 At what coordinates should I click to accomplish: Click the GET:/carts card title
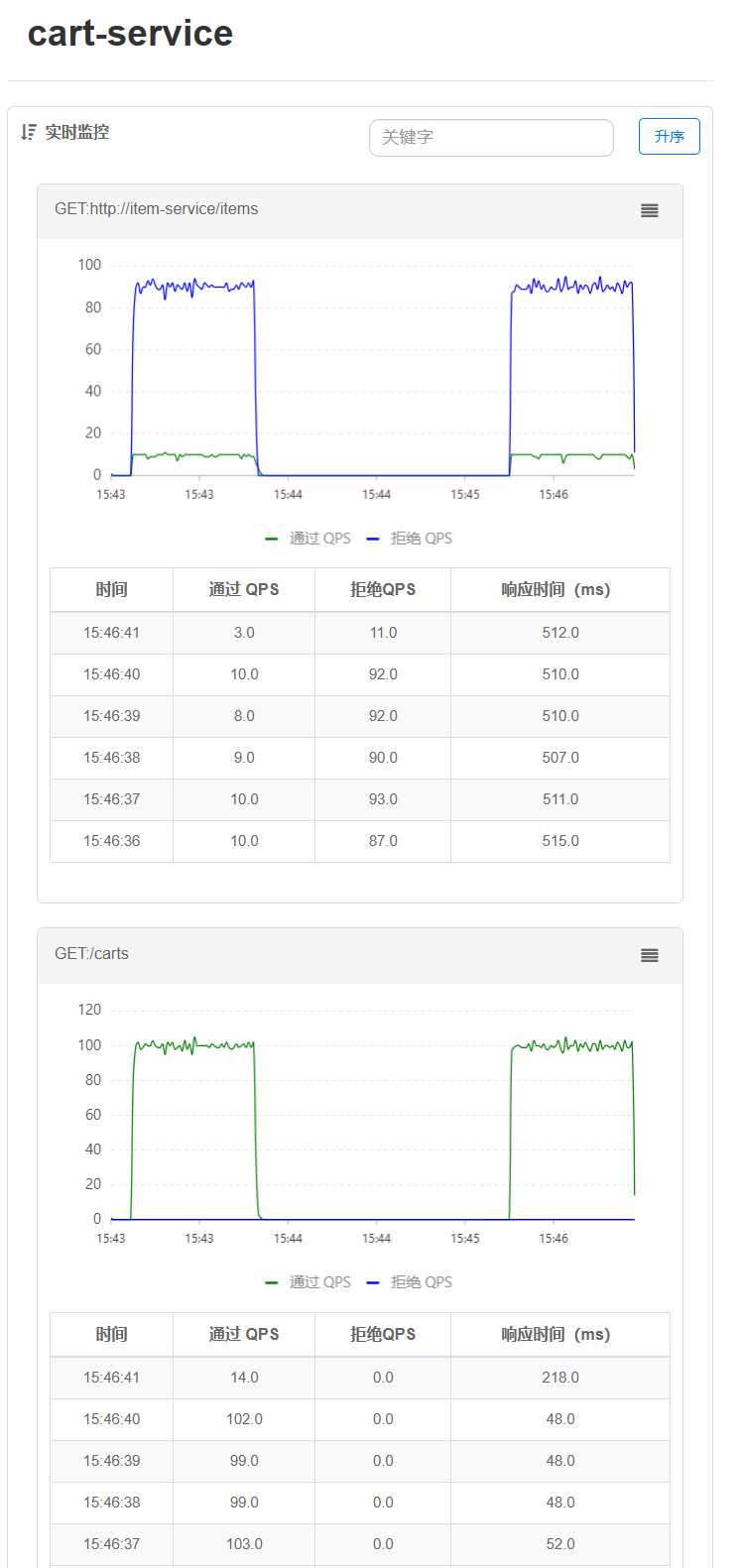tap(91, 954)
